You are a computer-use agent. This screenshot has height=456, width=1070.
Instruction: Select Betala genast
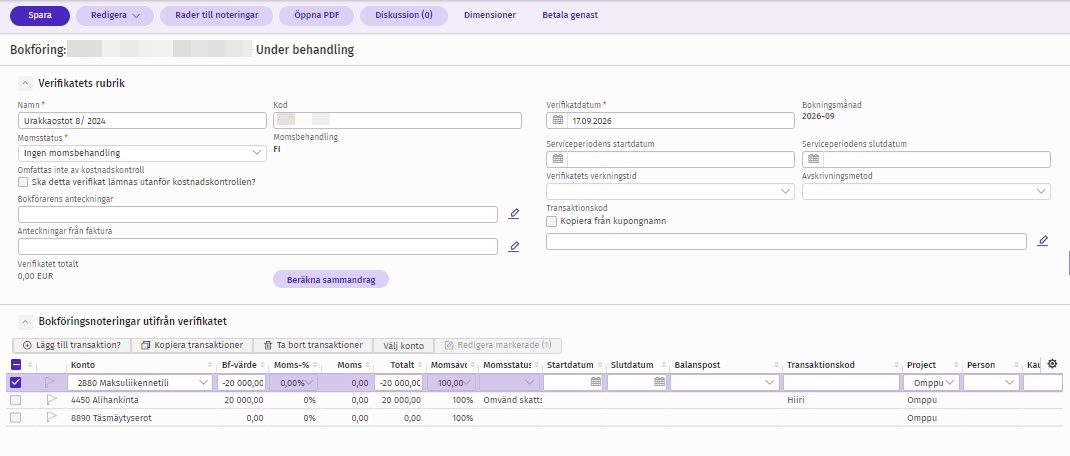click(570, 15)
